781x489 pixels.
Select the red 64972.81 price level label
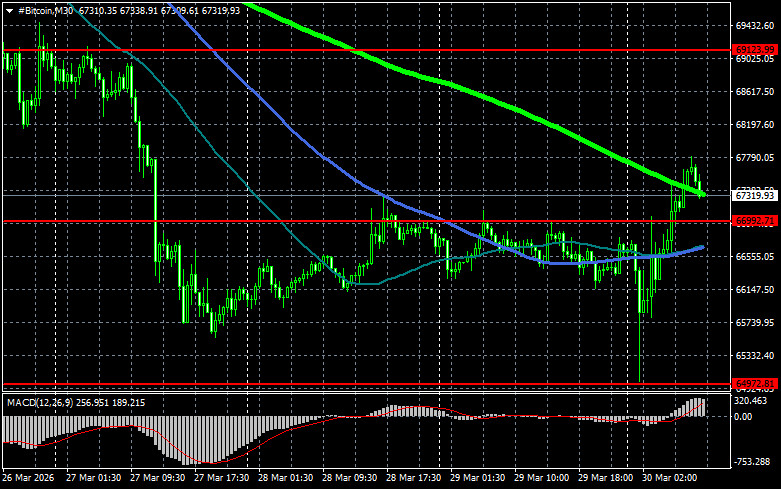coord(755,383)
